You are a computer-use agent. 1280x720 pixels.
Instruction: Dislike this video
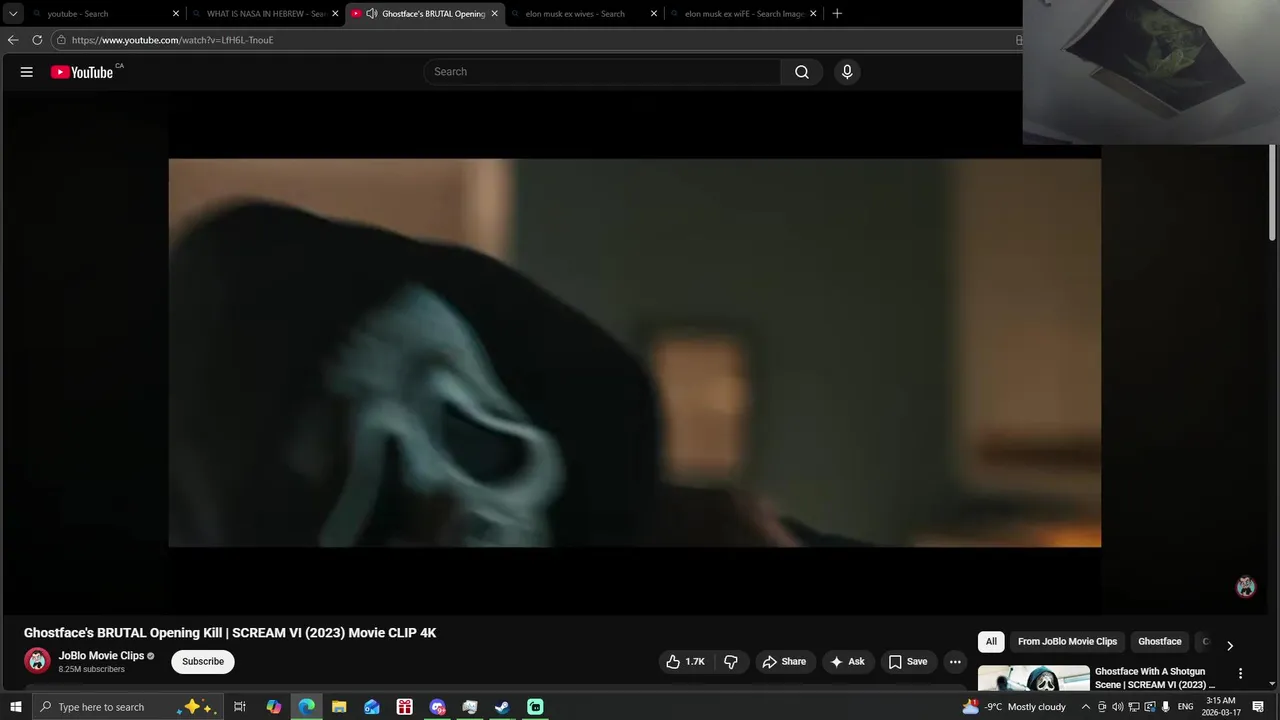tap(731, 662)
